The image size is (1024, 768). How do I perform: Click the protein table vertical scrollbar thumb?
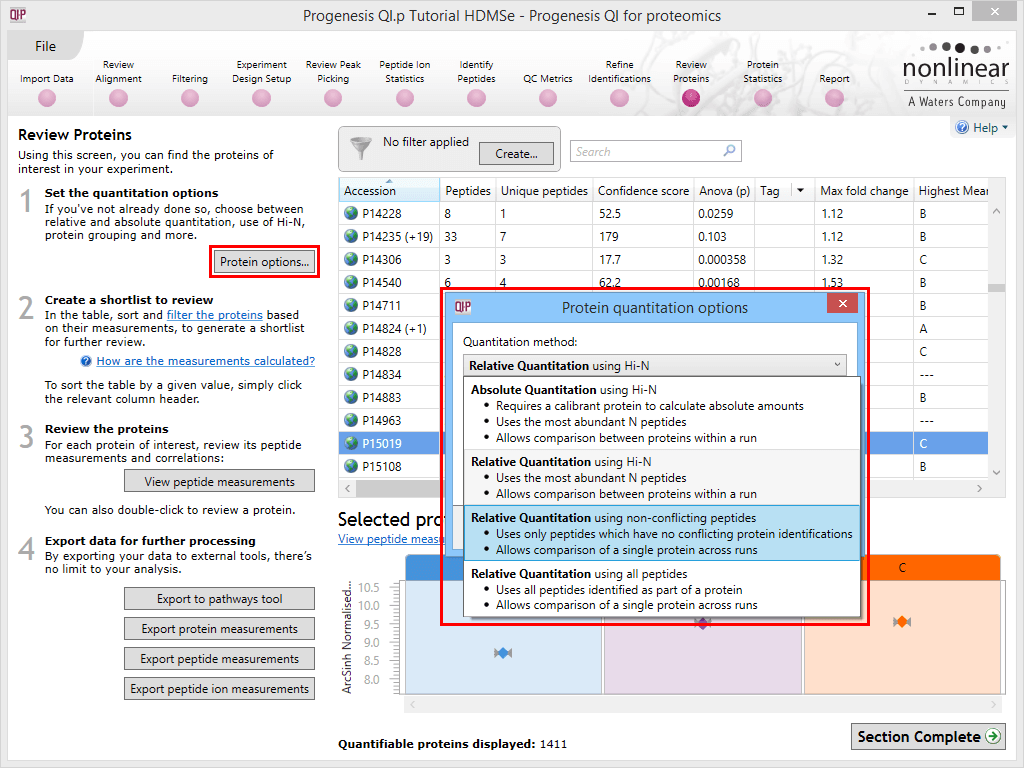click(997, 288)
